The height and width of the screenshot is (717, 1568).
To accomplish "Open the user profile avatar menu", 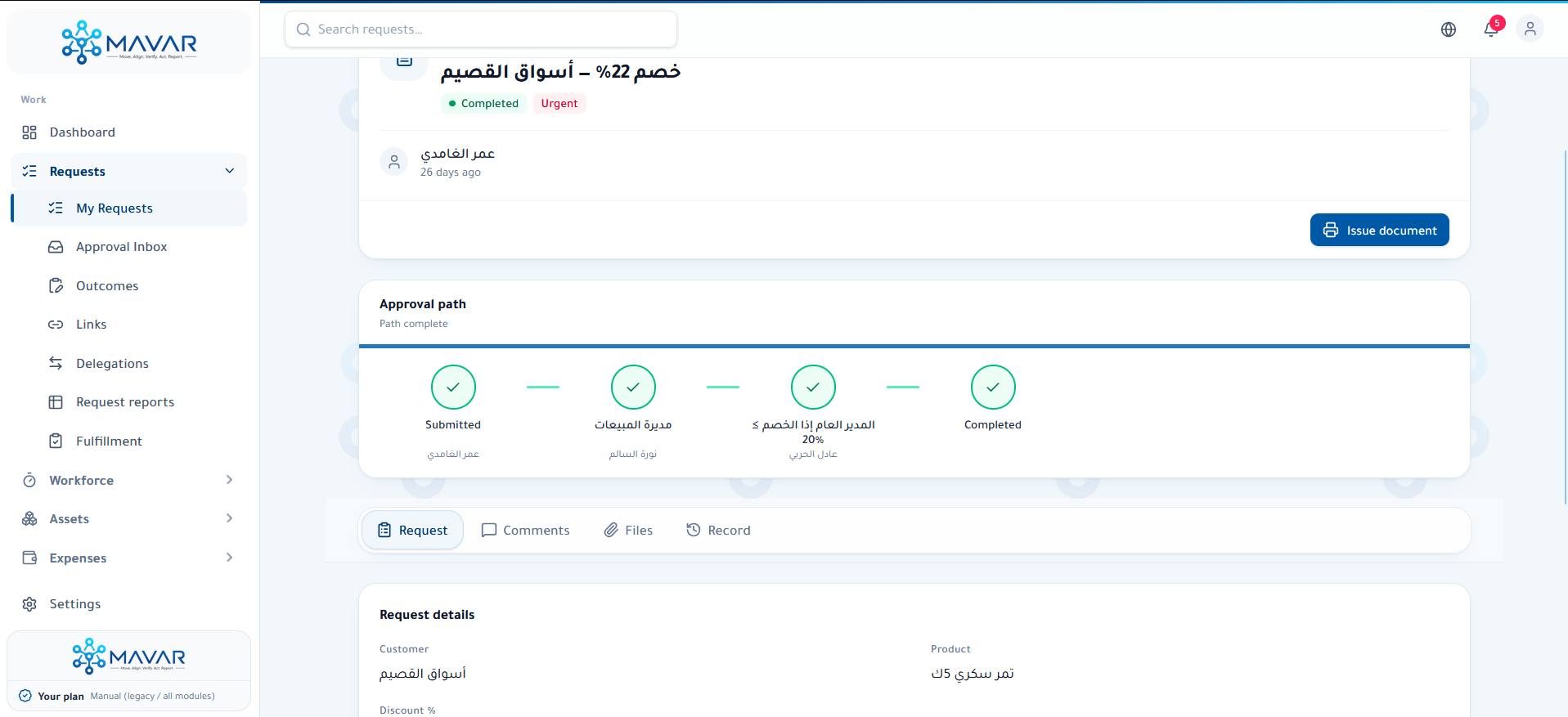I will (1530, 29).
